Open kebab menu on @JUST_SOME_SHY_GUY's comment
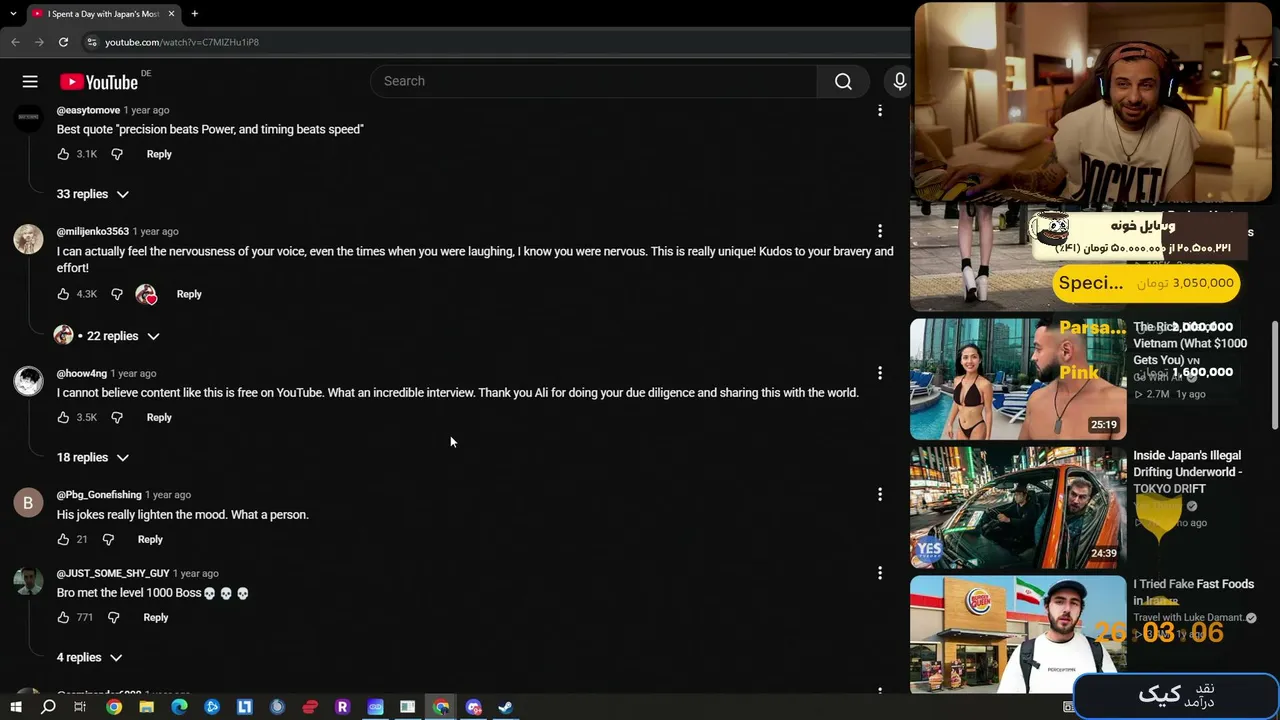 (880, 573)
